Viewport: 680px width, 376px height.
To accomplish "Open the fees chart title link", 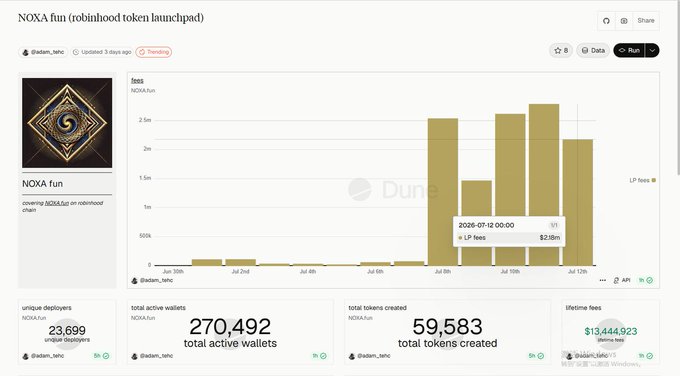I will pyautogui.click(x=137, y=80).
